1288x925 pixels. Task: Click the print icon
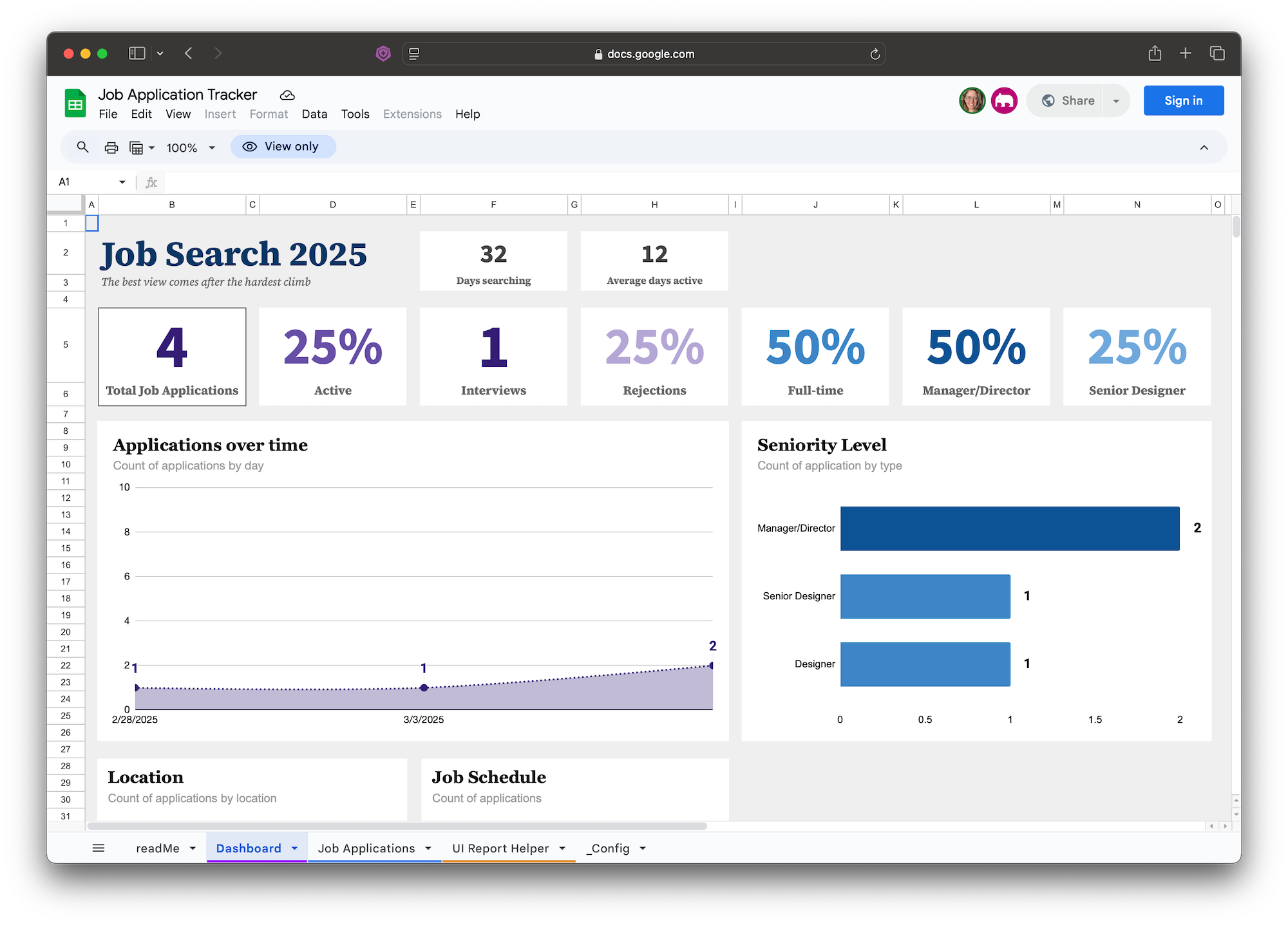click(111, 147)
